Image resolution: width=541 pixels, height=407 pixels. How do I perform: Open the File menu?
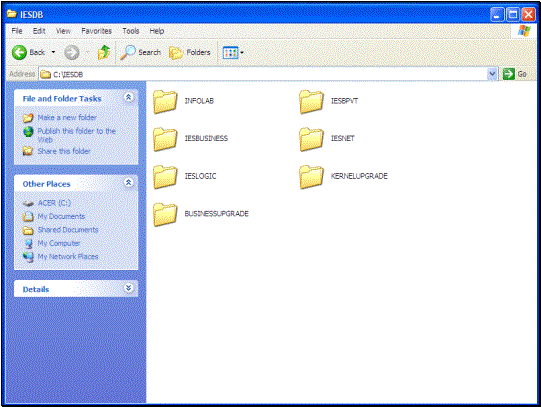(17, 31)
